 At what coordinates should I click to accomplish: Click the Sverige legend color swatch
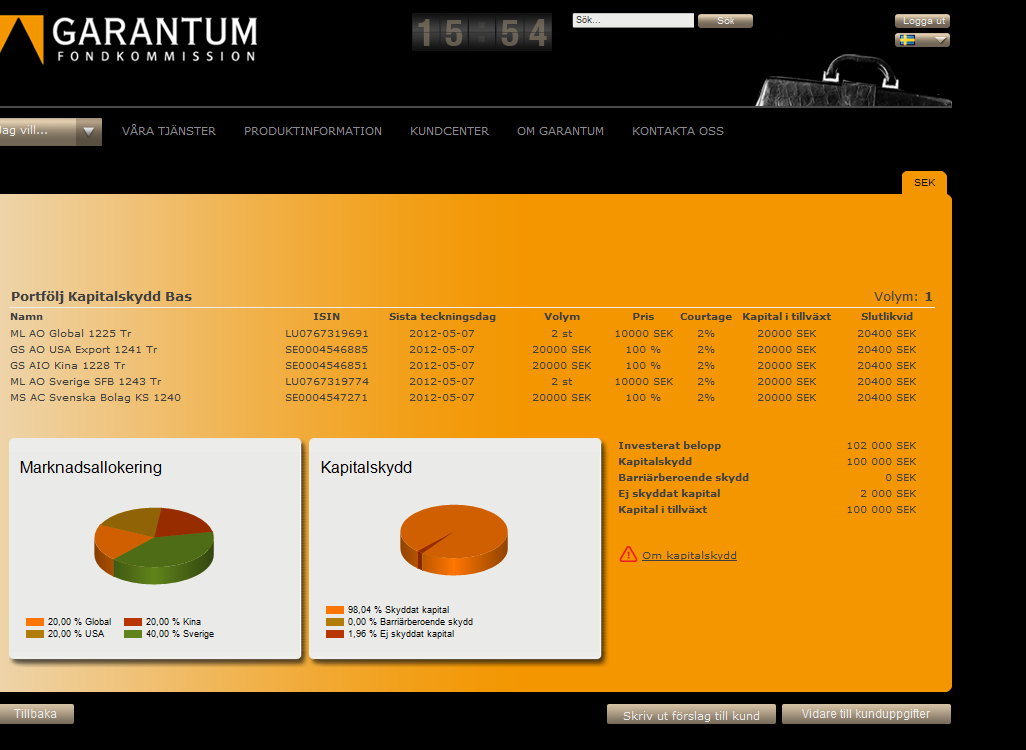pos(133,634)
